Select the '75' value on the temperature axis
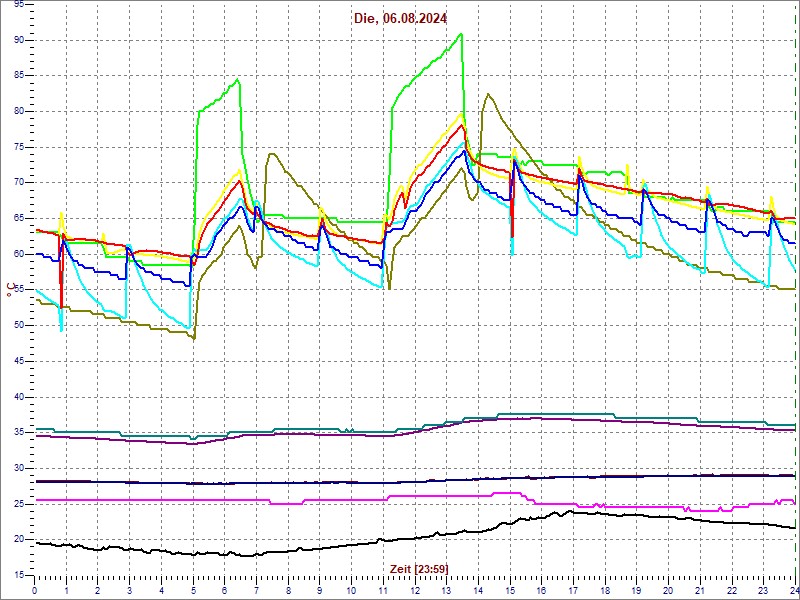The image size is (800, 600). [19, 147]
